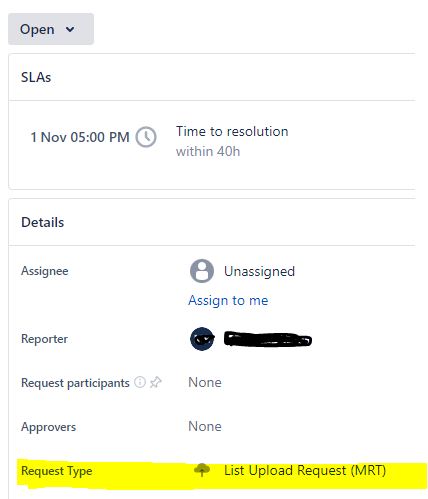Click the Unassigned avatar icon
The image size is (428, 499).
point(202,271)
